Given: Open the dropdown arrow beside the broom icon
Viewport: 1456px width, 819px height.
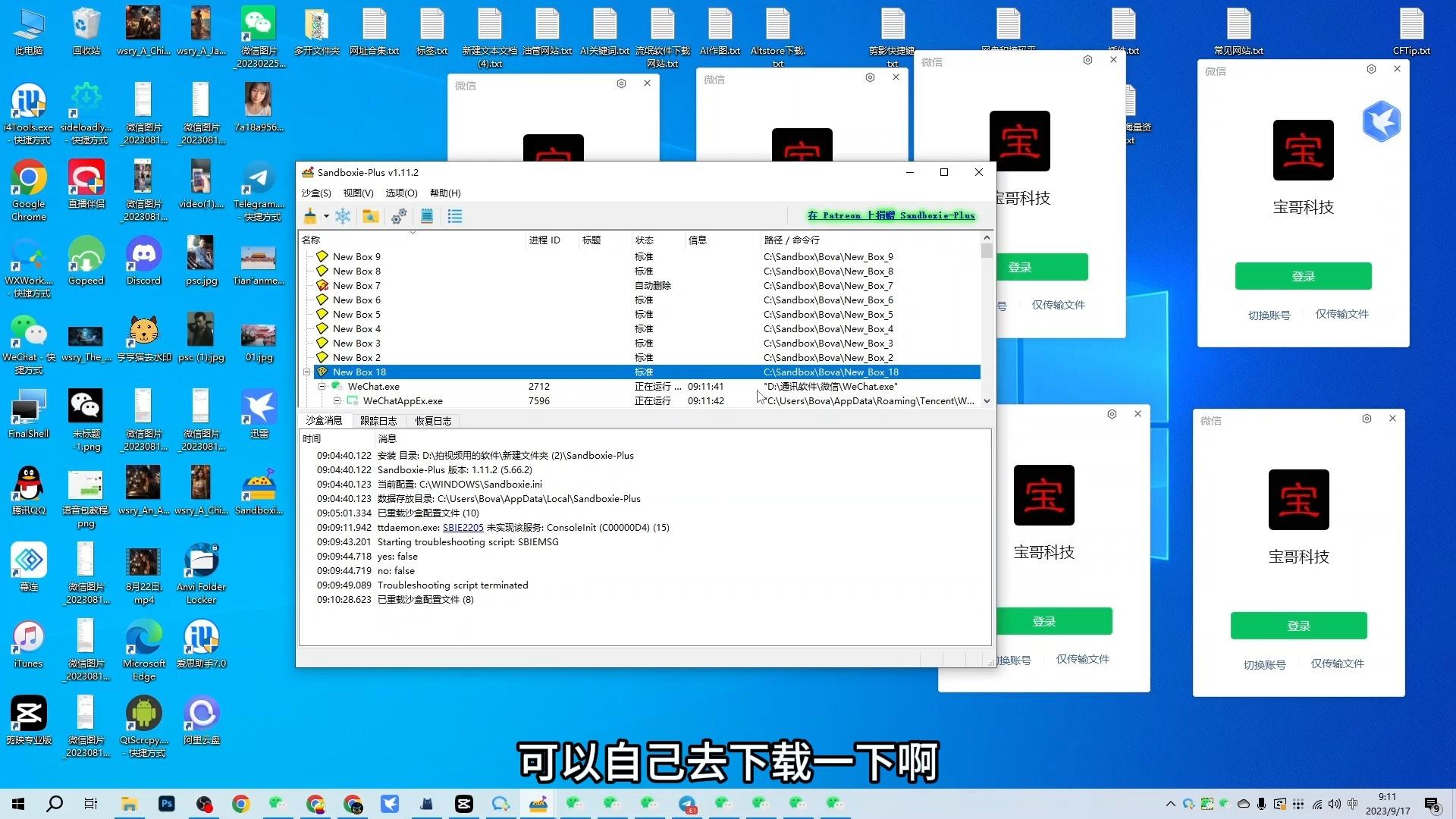Looking at the screenshot, I should (326, 217).
